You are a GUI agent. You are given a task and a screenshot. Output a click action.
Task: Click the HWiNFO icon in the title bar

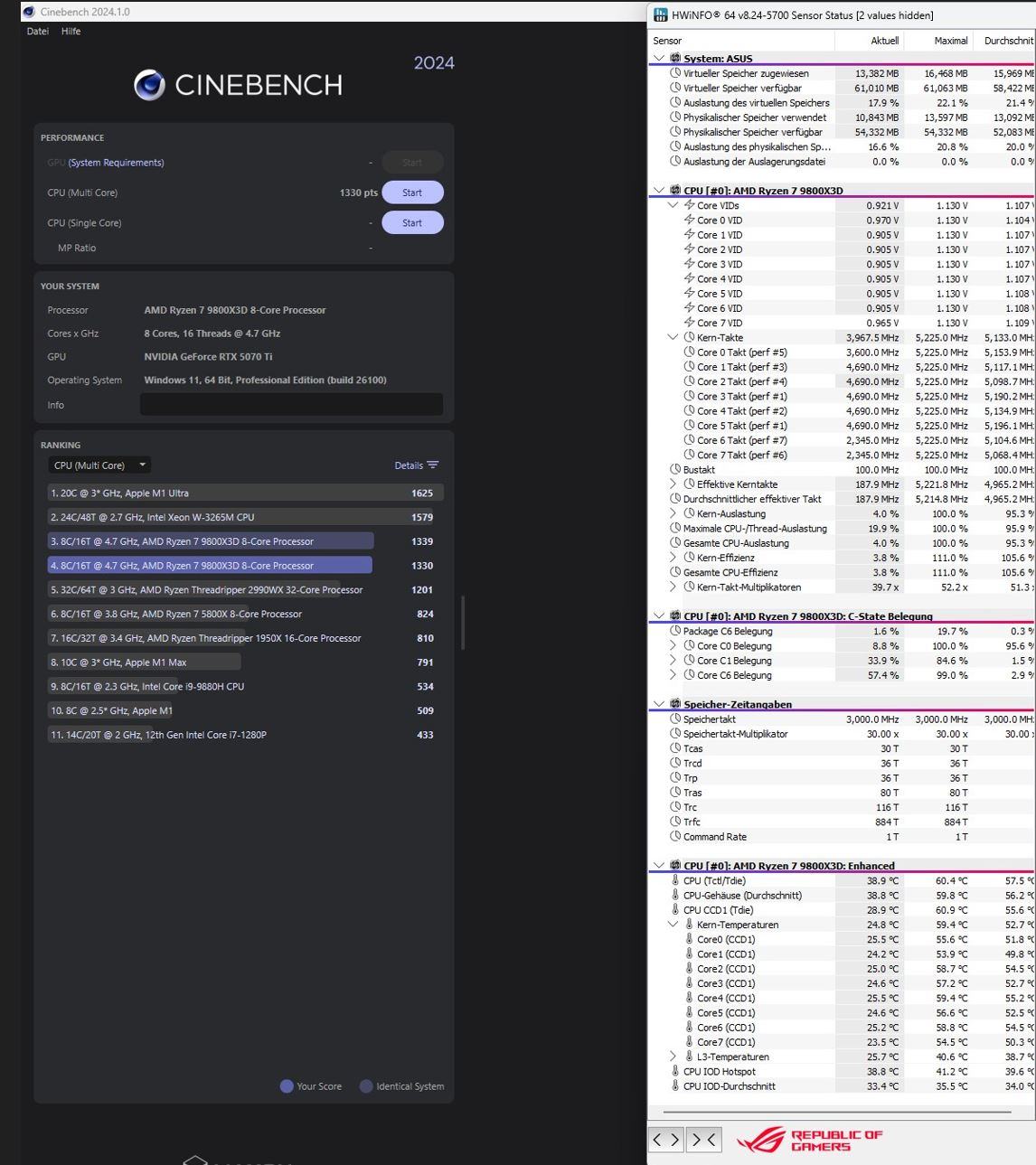point(660,14)
